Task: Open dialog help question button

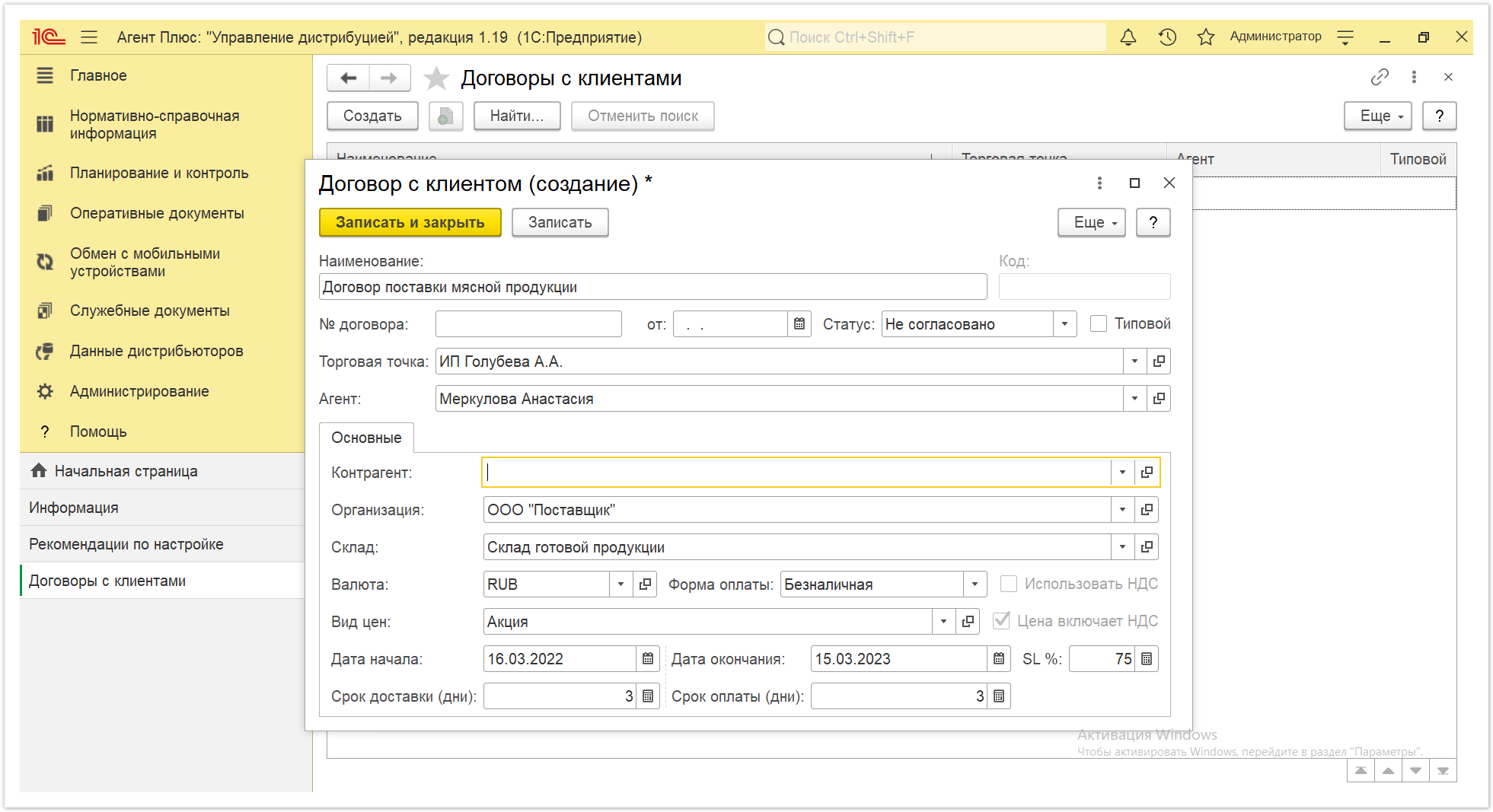Action: click(1153, 222)
